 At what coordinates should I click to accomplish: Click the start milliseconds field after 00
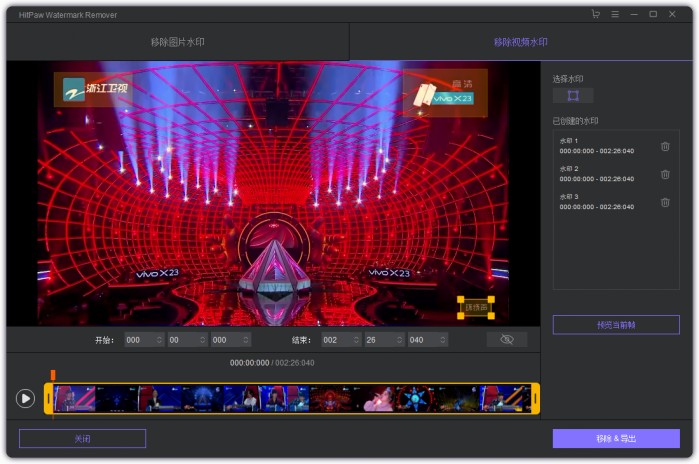tap(231, 340)
